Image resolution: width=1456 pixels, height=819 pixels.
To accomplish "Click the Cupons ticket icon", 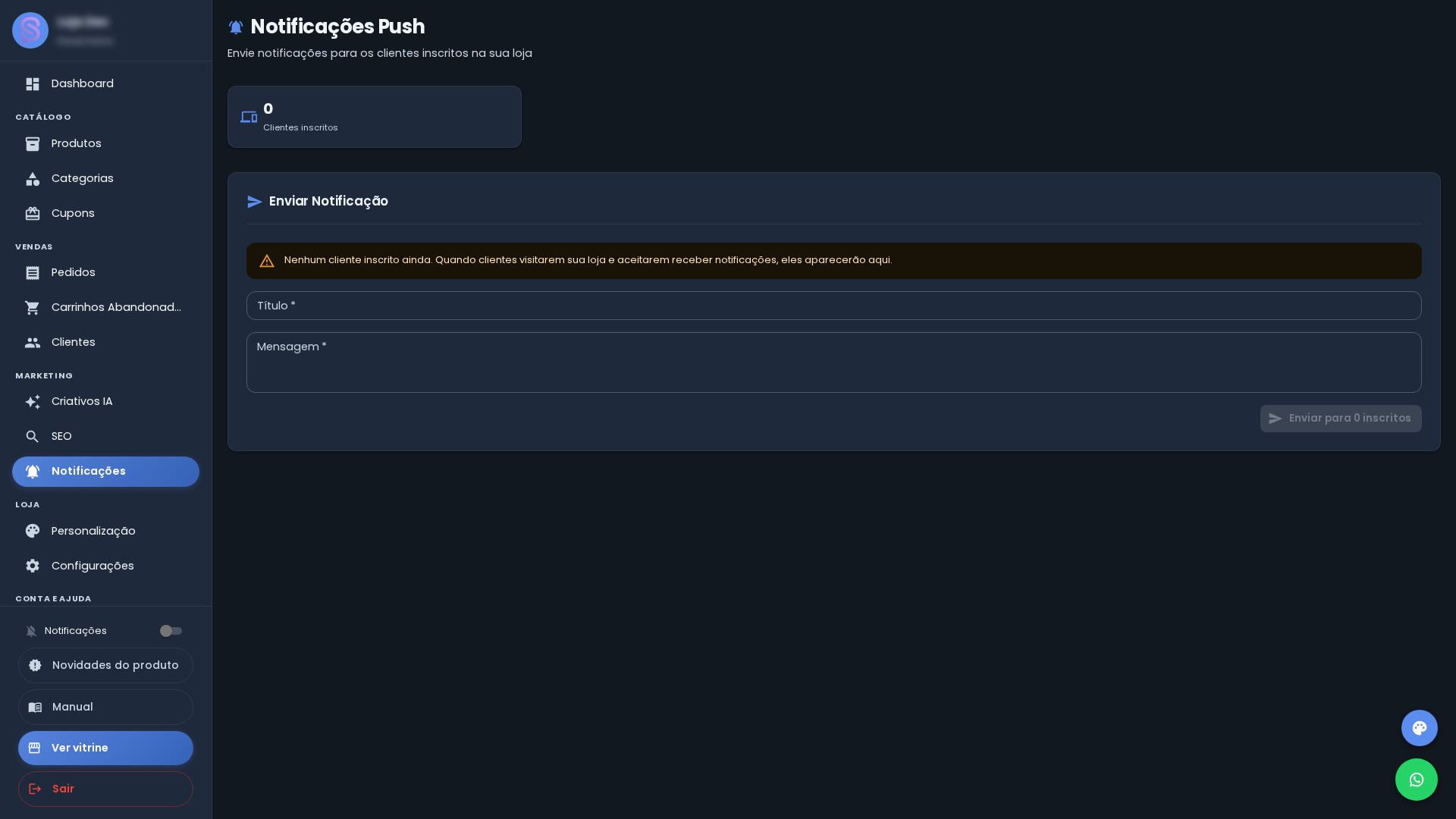I will point(33,214).
